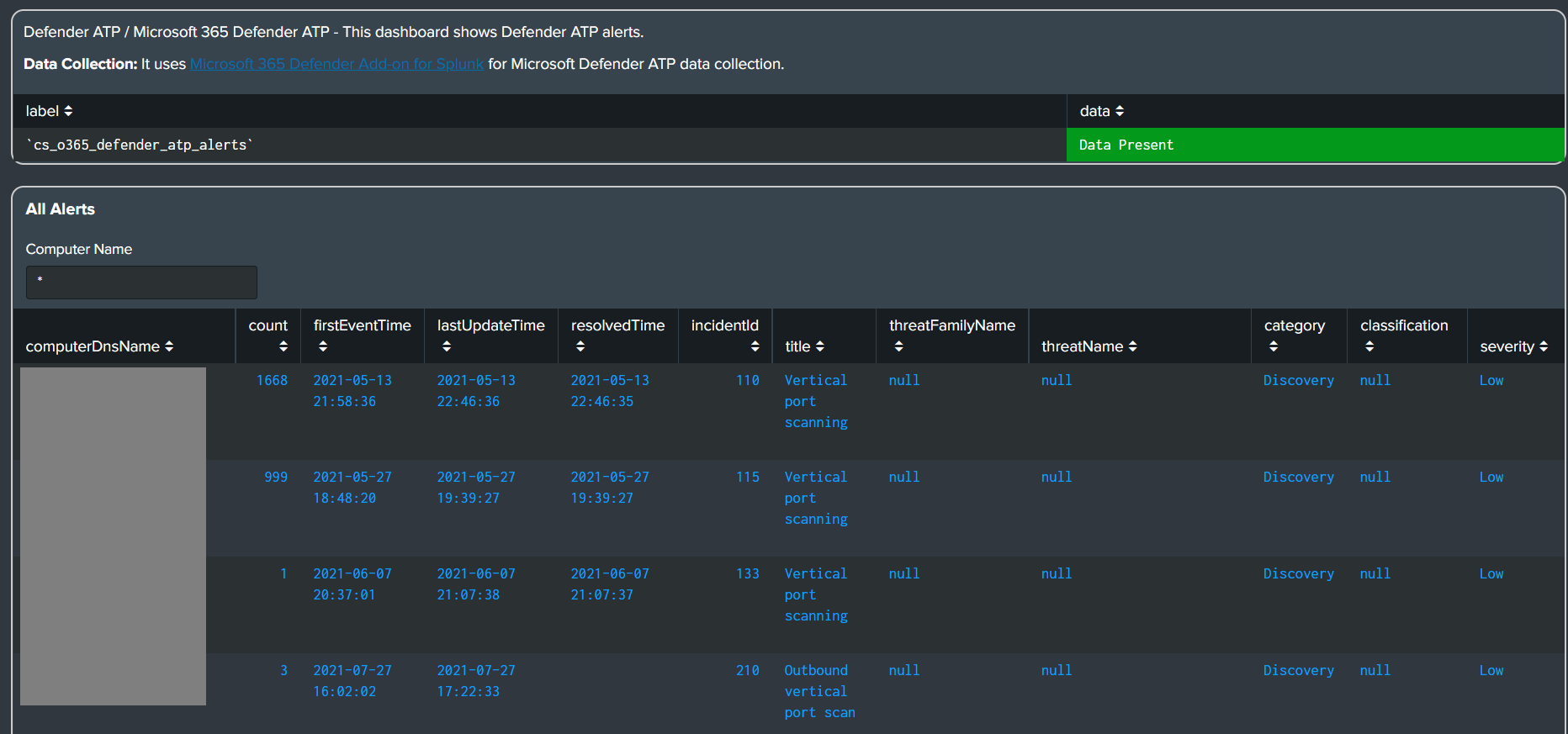Open lastUpdateTime 2021-06-07 21:07:38
The image size is (1568, 734).
click(x=476, y=584)
